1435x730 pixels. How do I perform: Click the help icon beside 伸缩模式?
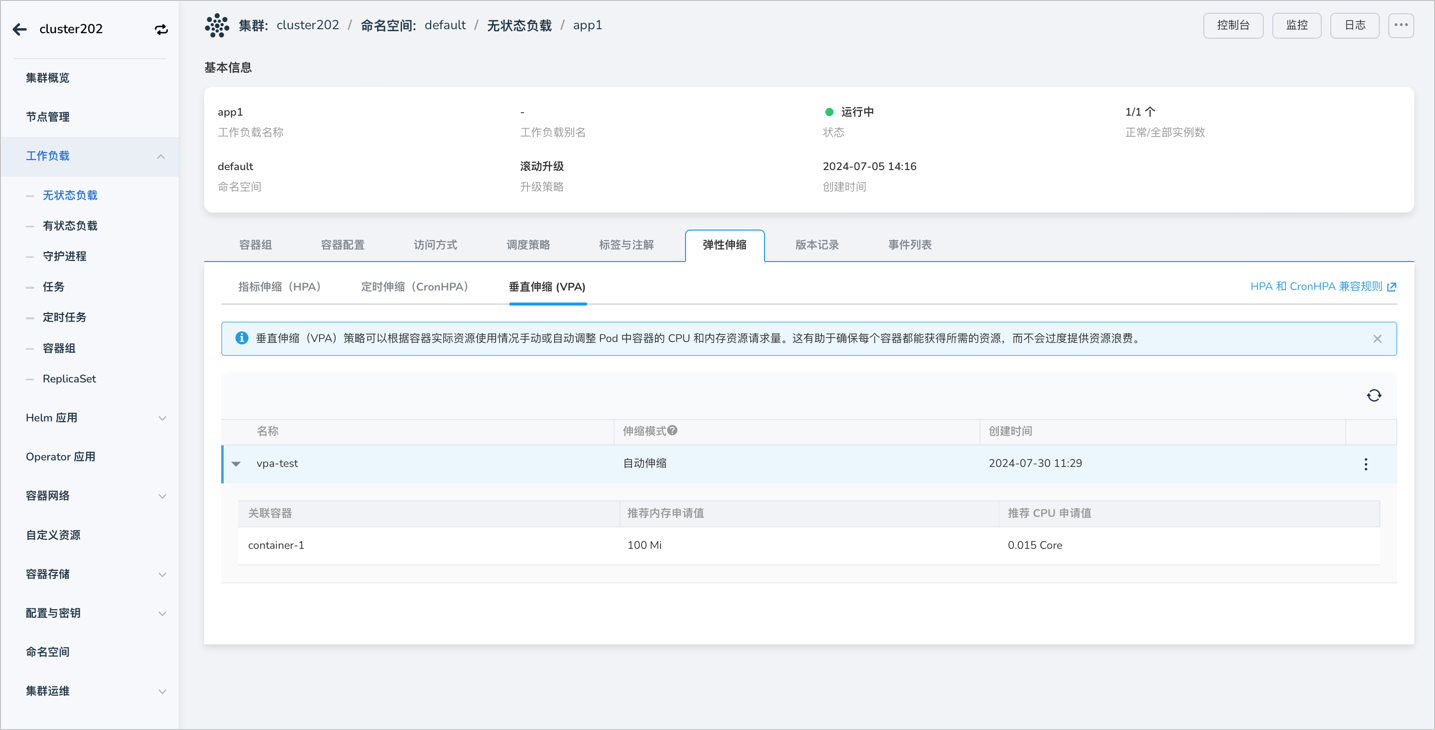pos(673,431)
